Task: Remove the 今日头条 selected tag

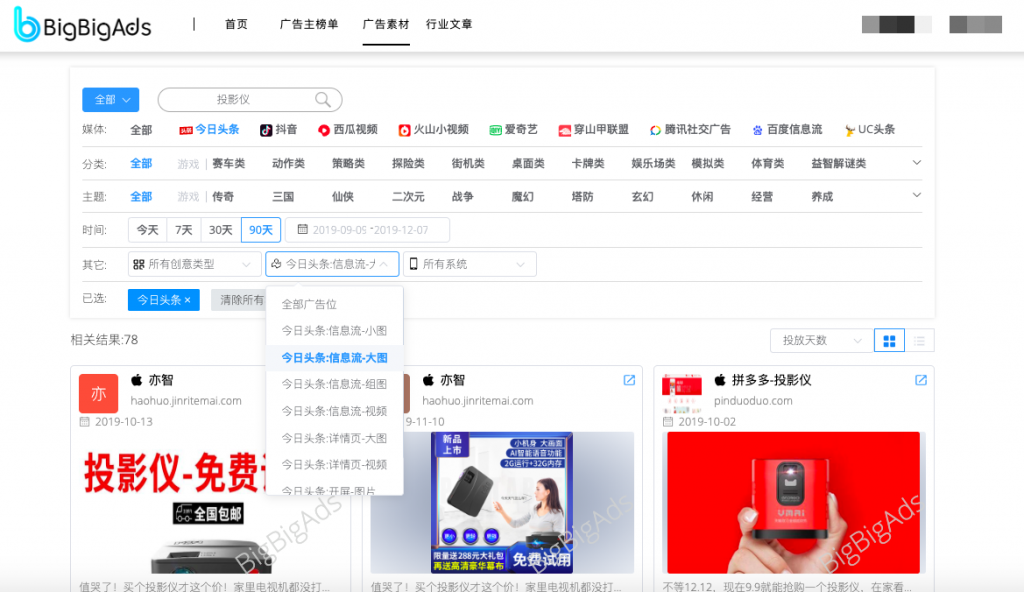Action: (187, 300)
